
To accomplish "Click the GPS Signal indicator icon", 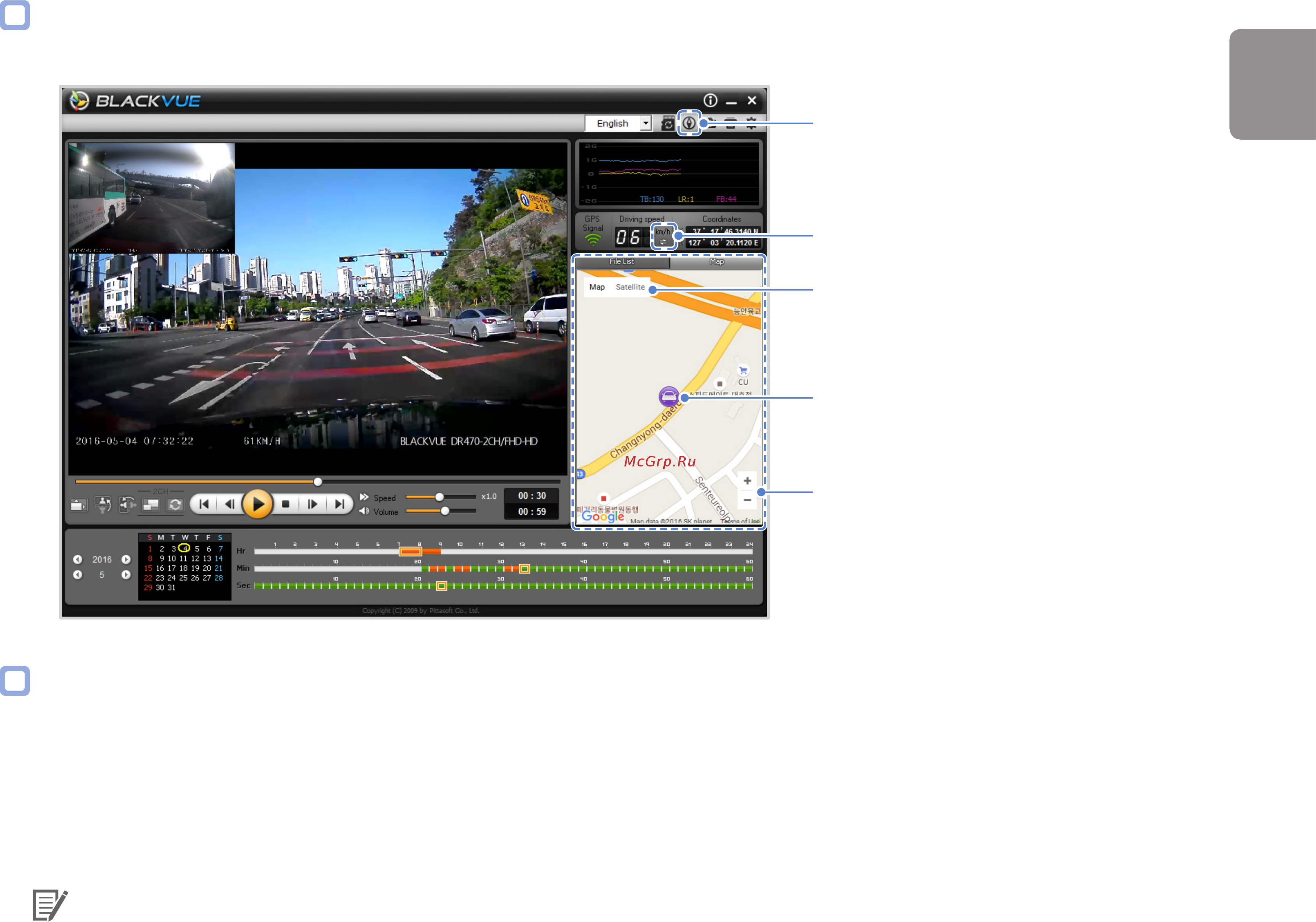I will [593, 240].
